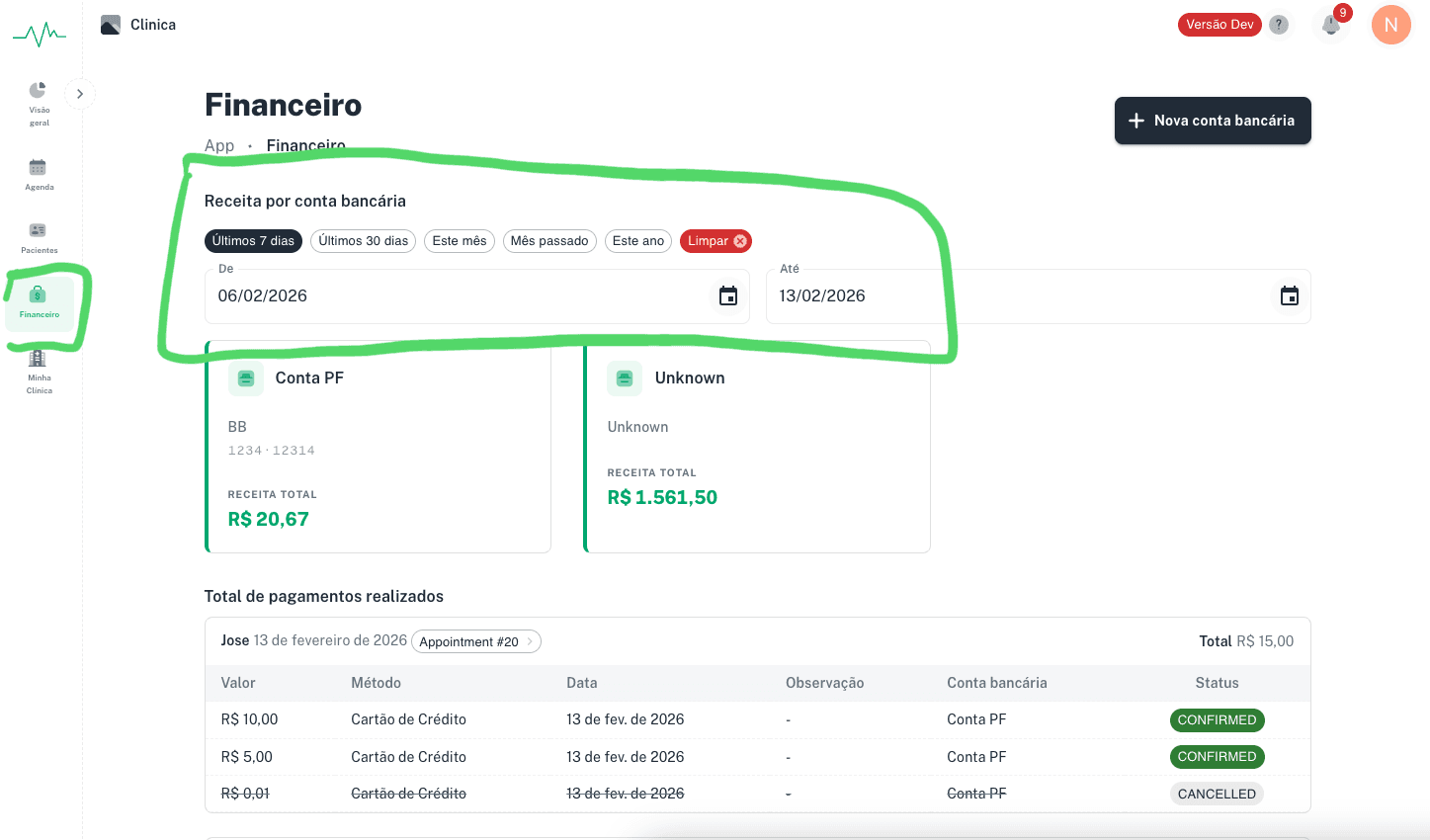Image resolution: width=1430 pixels, height=840 pixels.
Task: Click the Clinica workspace icon
Action: coord(111,25)
